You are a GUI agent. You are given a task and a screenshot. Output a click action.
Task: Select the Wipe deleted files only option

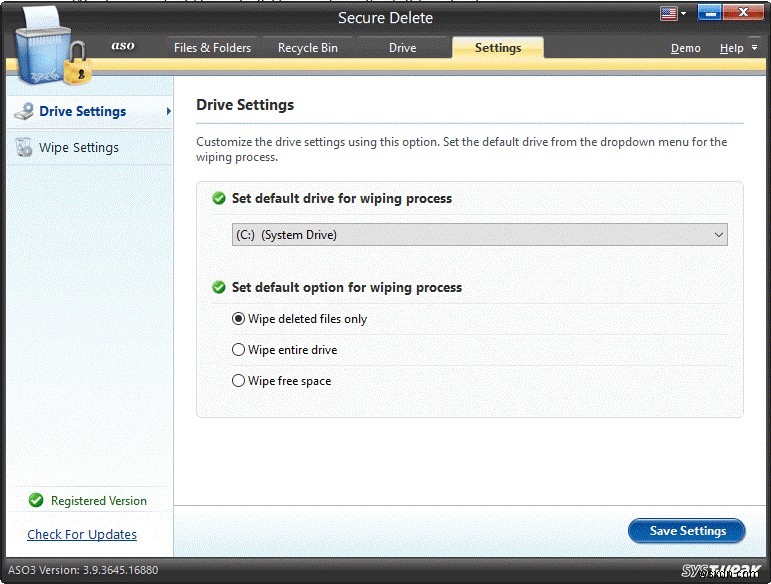click(x=238, y=319)
